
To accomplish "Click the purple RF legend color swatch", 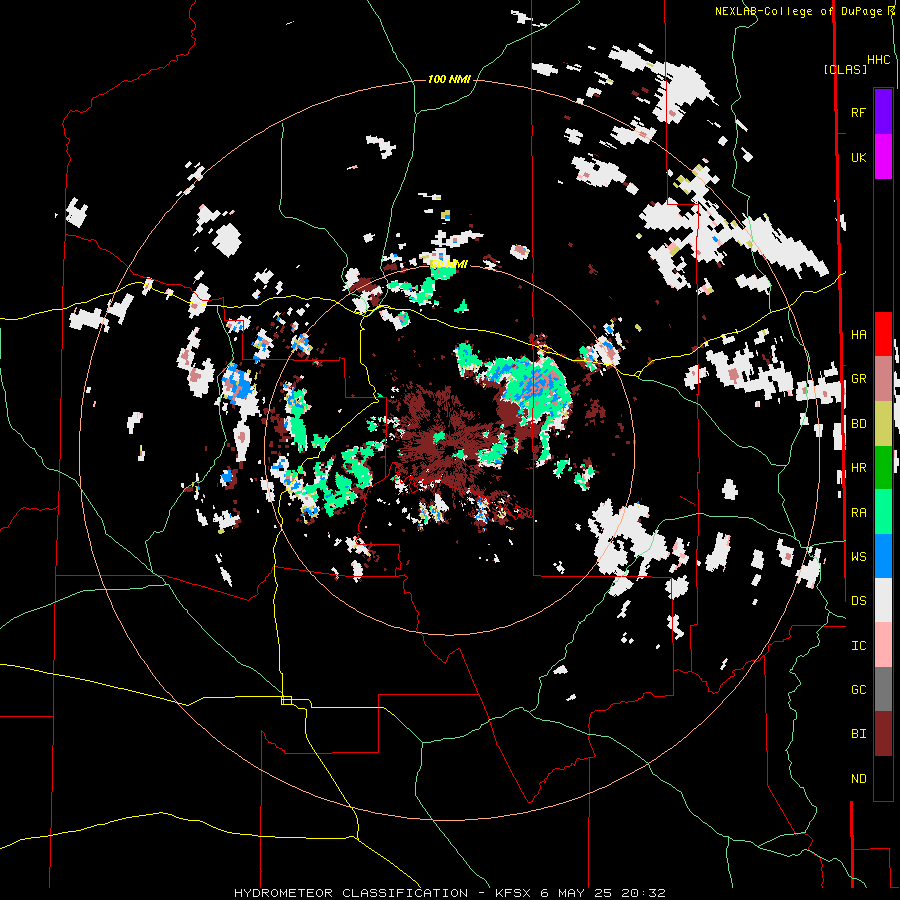I will coord(883,112).
